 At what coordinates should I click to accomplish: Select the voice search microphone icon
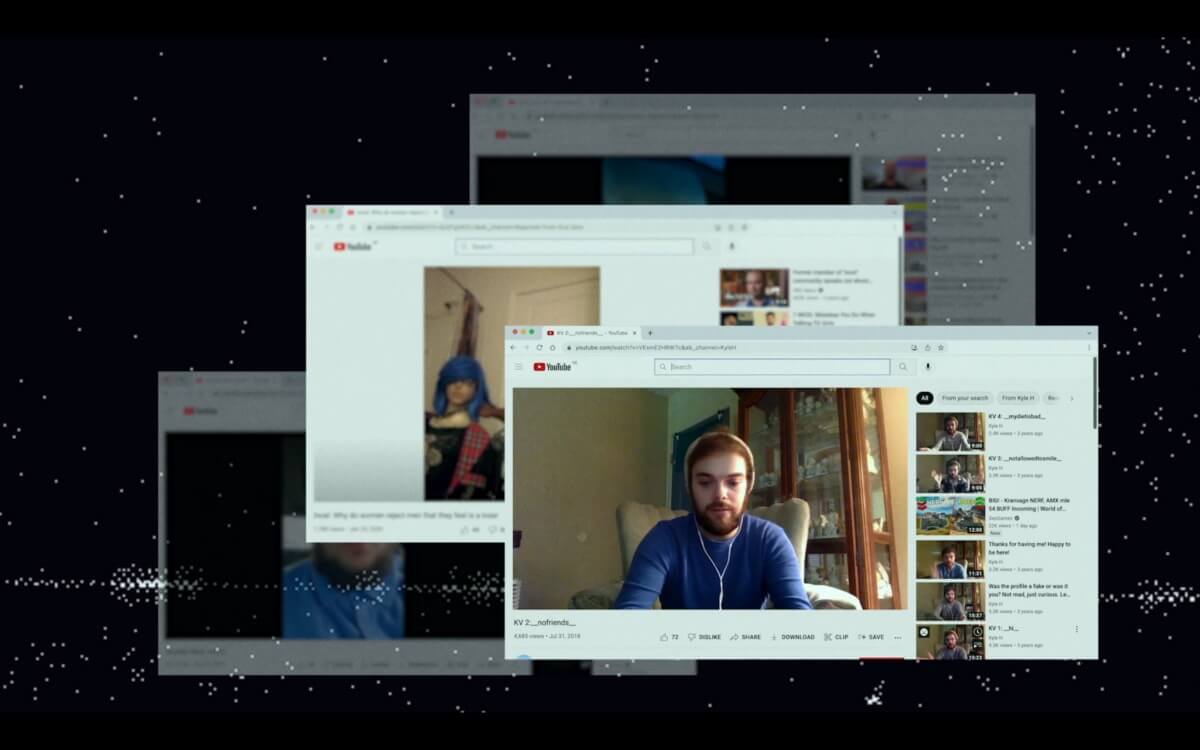927,367
